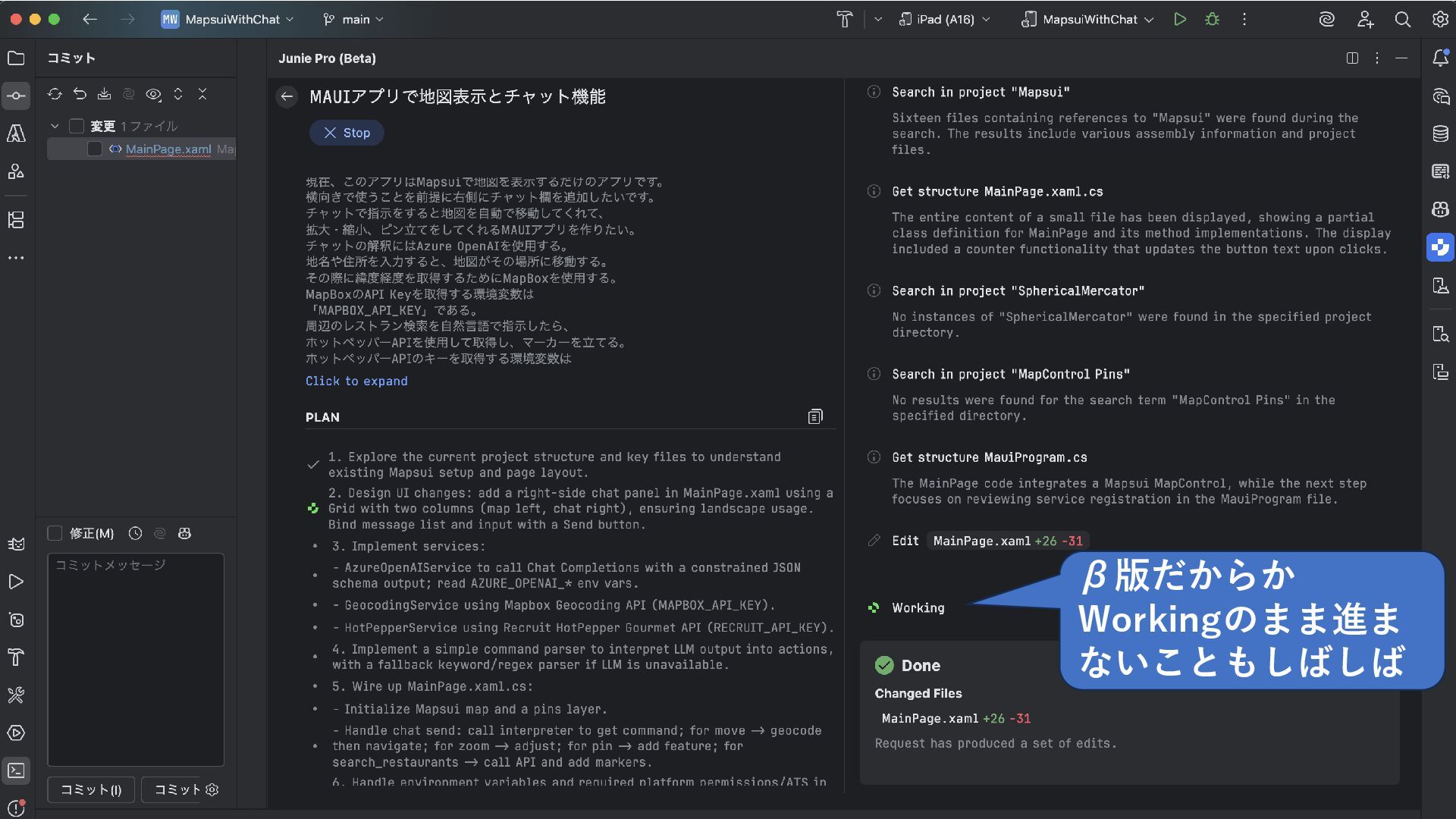The height and width of the screenshot is (819, 1456).
Task: Click the Search Everywhere magnifier
Action: pos(1403,20)
